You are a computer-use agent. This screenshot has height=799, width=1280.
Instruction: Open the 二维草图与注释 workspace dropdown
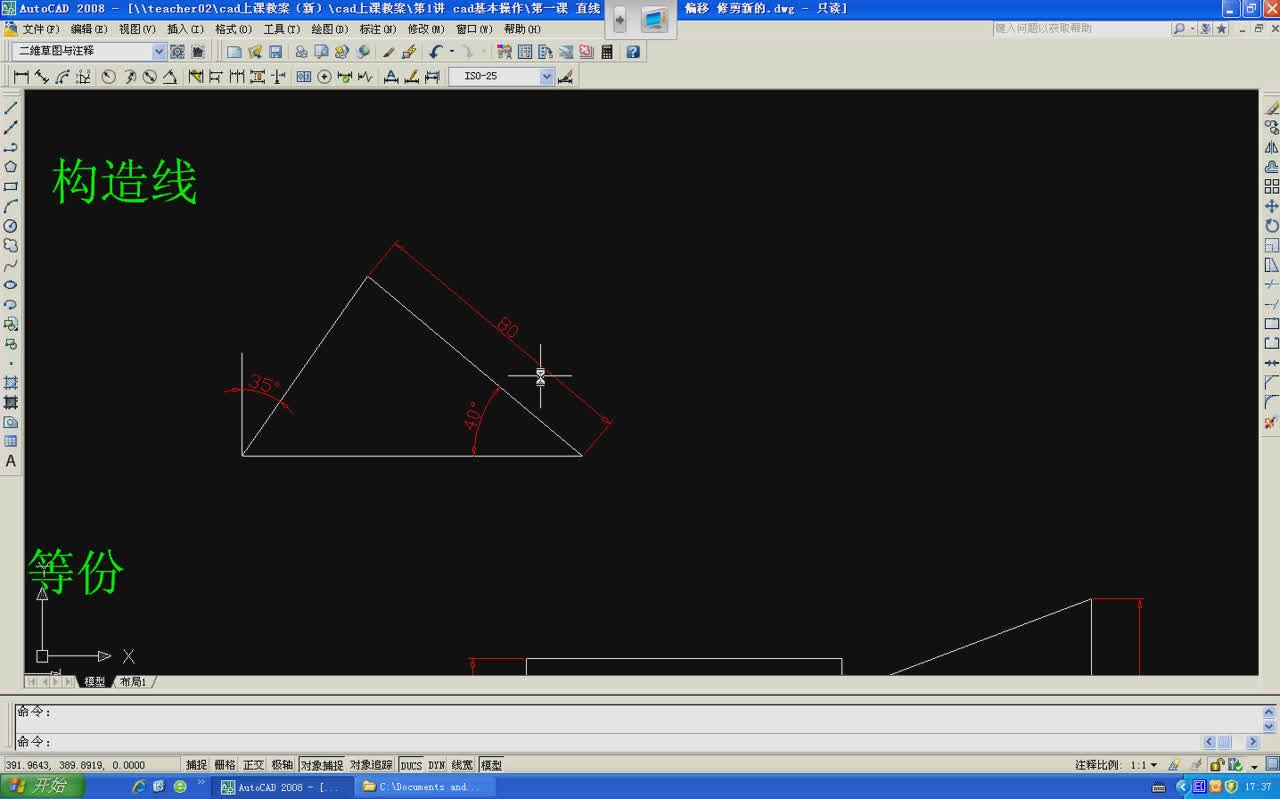pyautogui.click(x=159, y=51)
